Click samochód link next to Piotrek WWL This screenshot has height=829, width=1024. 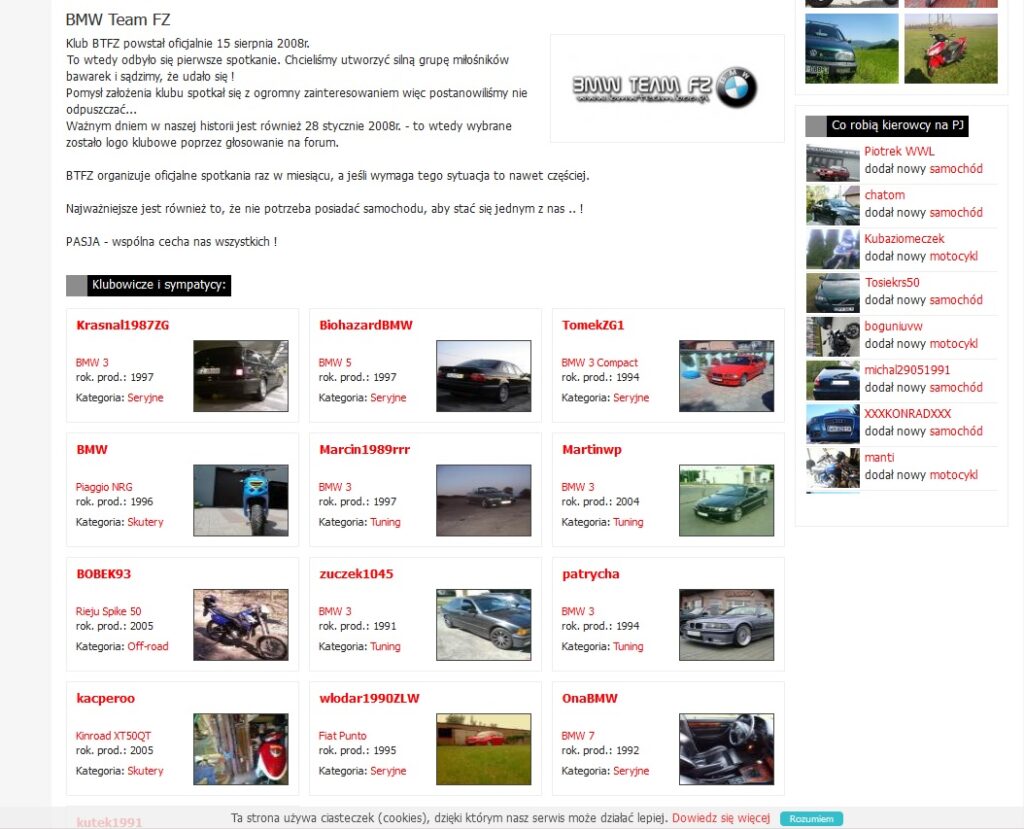click(x=956, y=169)
